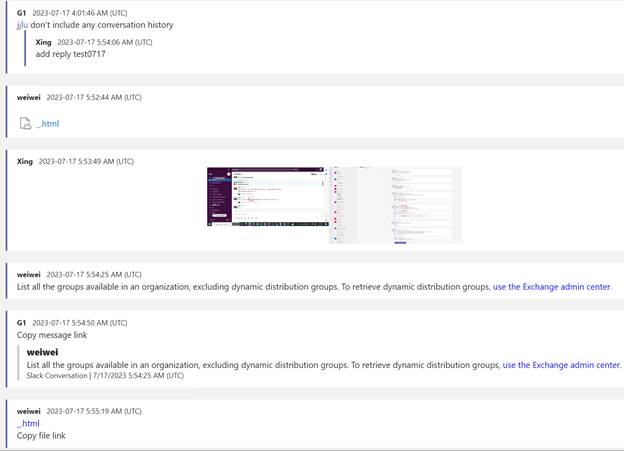The height and width of the screenshot is (451, 624).
Task: Click the G1 sender name at 5:54:50 AM
Action: (21, 323)
